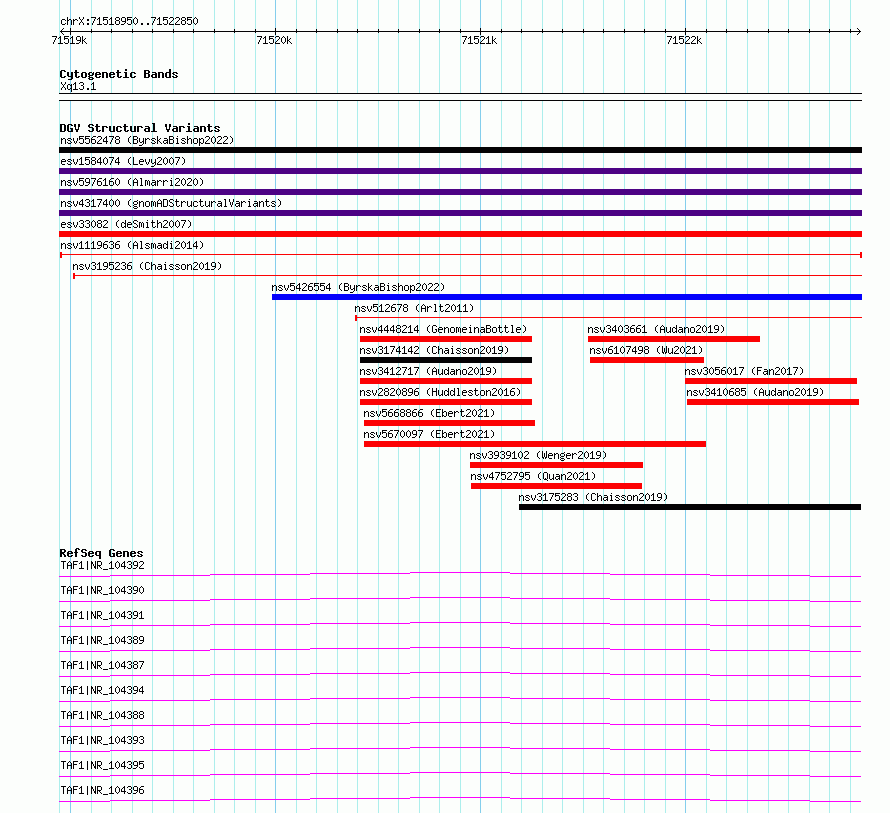
Task: Open nsv3412717 (Audano2019) label
Action: [x=428, y=371]
